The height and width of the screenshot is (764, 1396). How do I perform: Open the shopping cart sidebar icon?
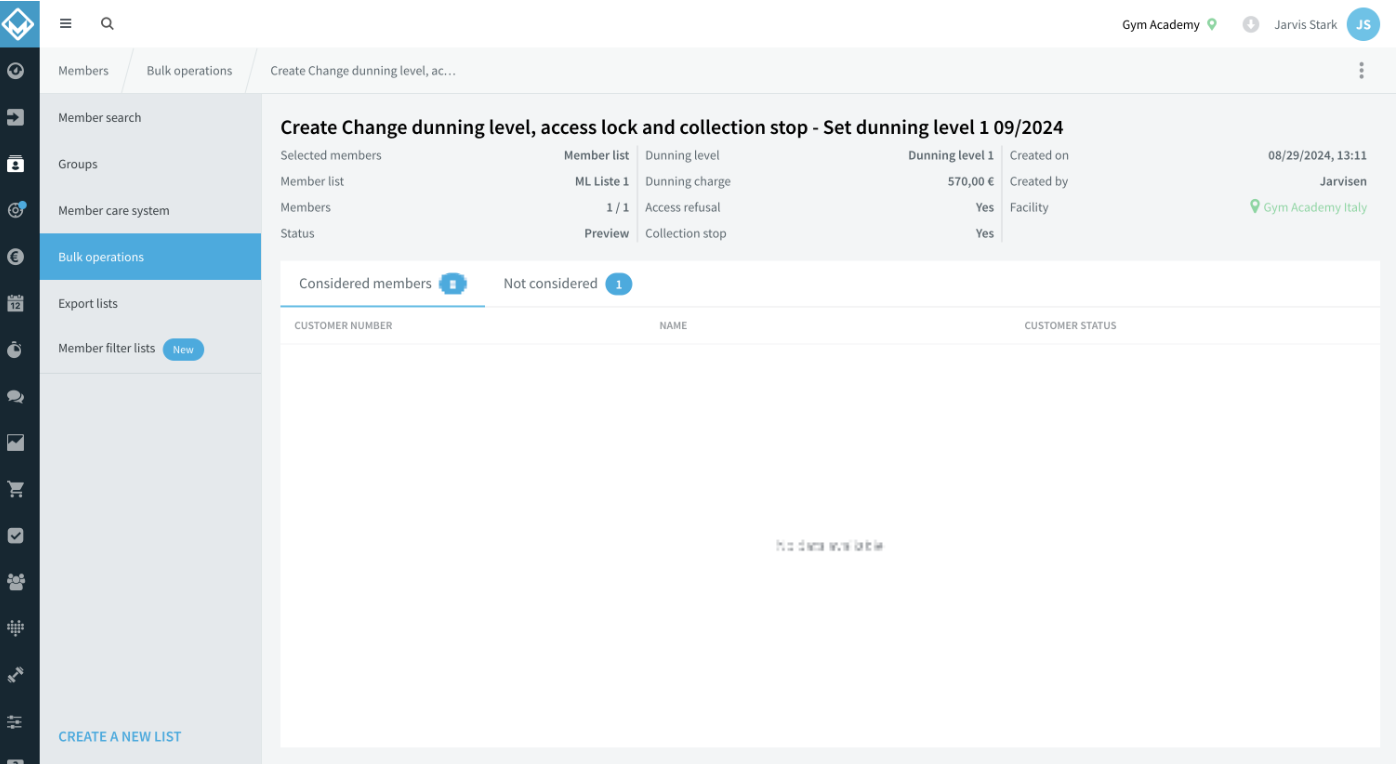[x=15, y=489]
